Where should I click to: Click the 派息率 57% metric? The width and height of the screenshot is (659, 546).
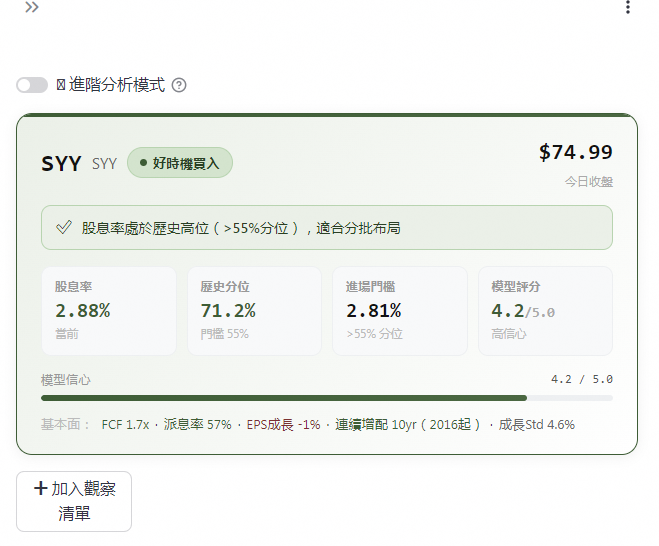(x=198, y=425)
